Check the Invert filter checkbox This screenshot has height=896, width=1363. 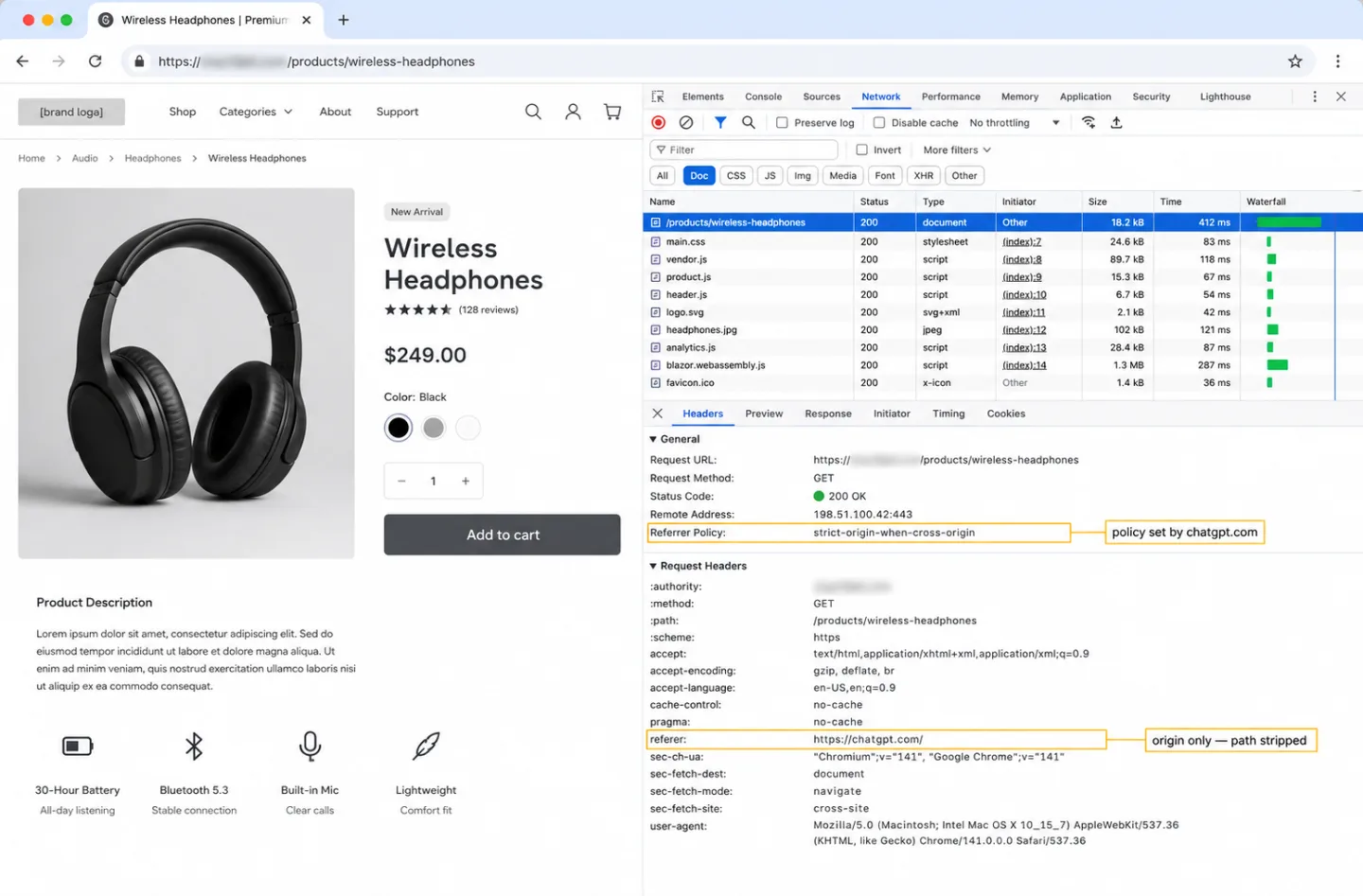point(862,149)
